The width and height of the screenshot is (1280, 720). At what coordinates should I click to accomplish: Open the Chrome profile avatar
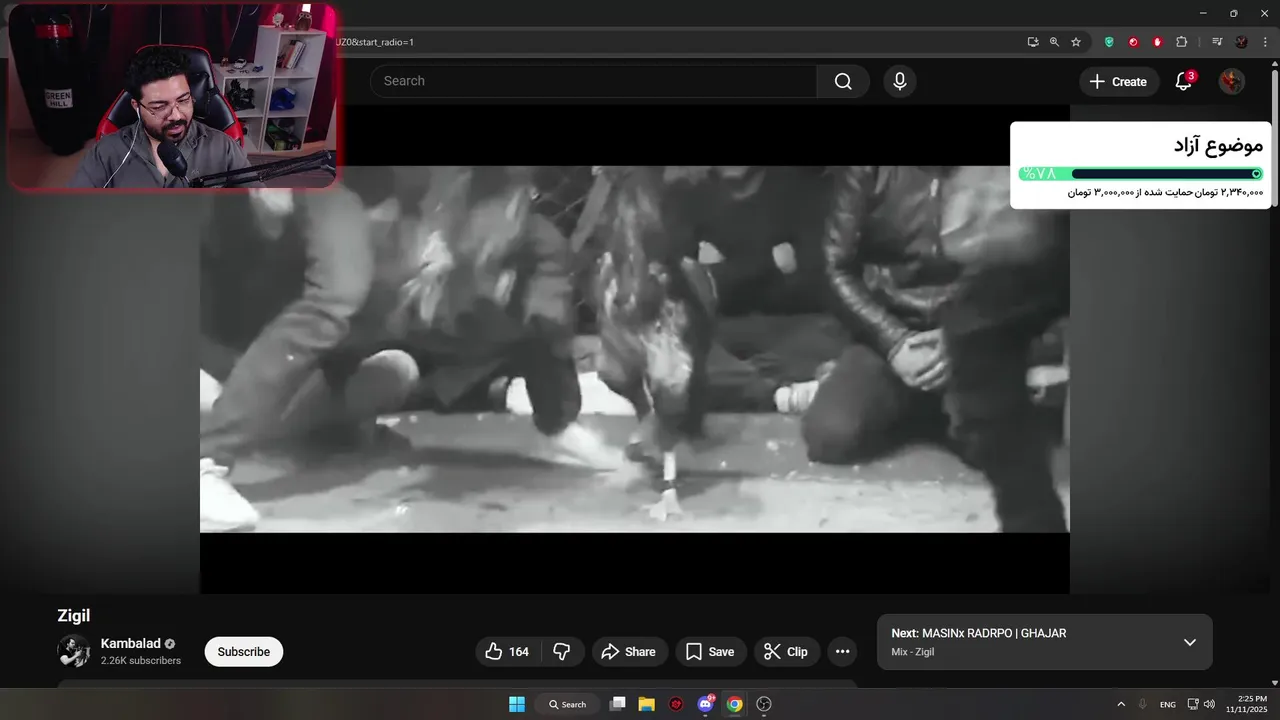pos(1242,42)
